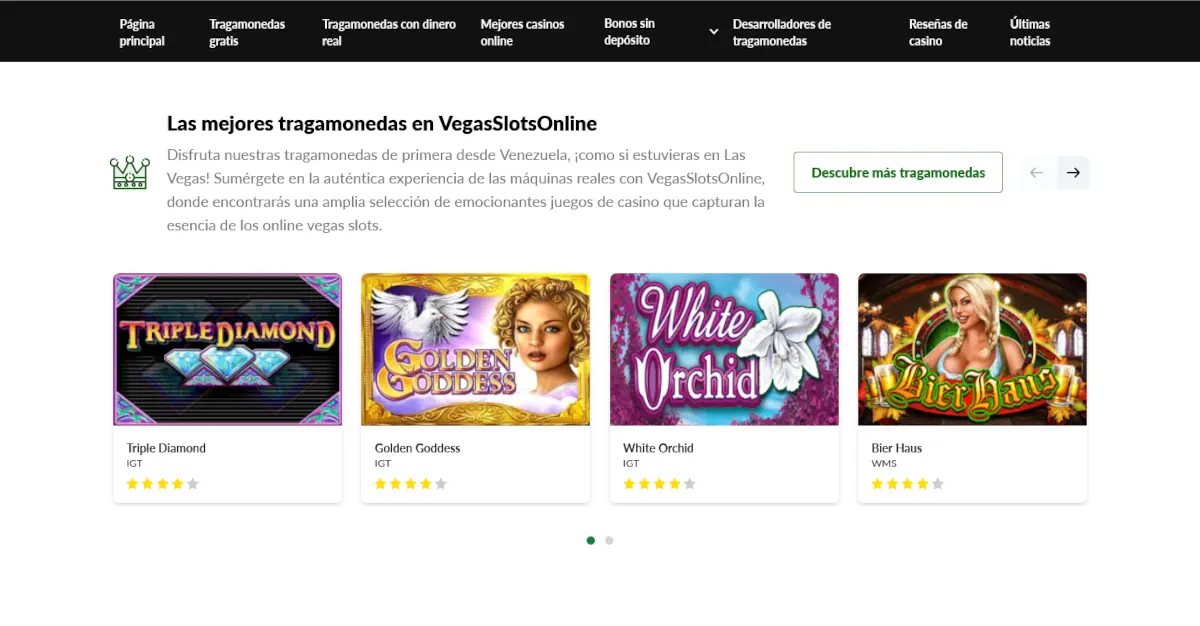Image resolution: width=1200 pixels, height=626 pixels.
Task: Open the Últimas noticias link
Action: [x=1030, y=32]
